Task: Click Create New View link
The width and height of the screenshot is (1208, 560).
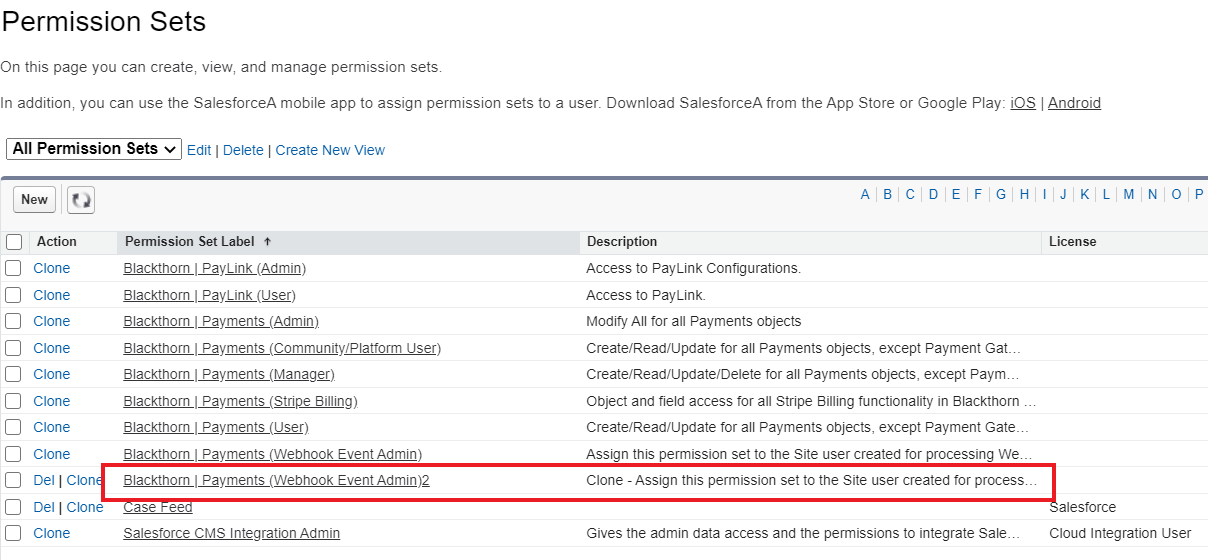Action: [x=330, y=150]
